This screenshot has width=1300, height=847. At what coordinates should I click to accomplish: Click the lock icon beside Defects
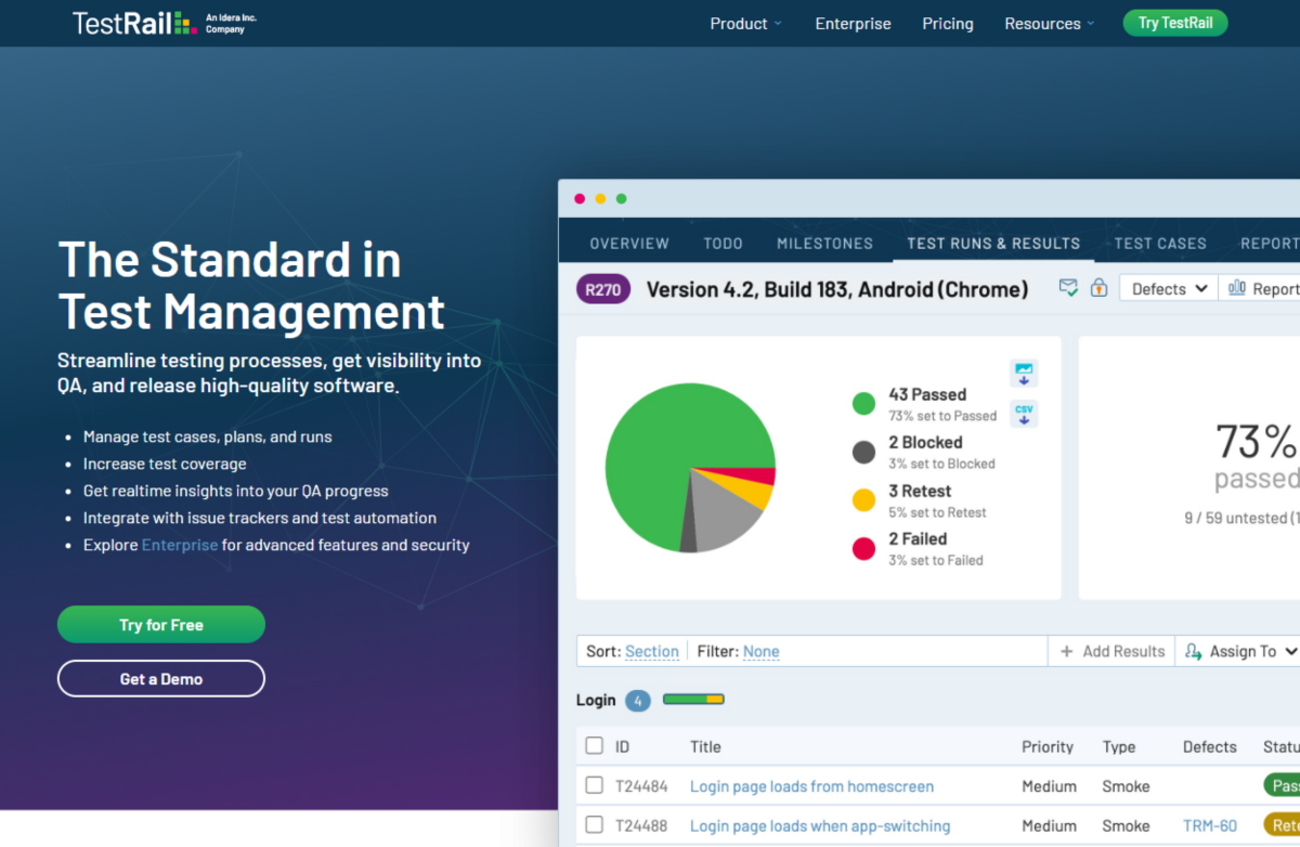(1098, 288)
